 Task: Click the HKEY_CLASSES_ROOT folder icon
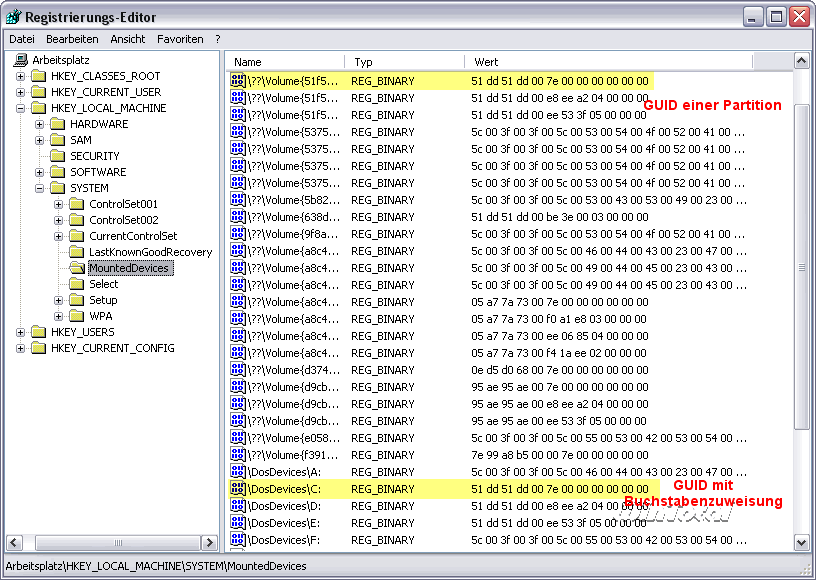tap(39, 76)
